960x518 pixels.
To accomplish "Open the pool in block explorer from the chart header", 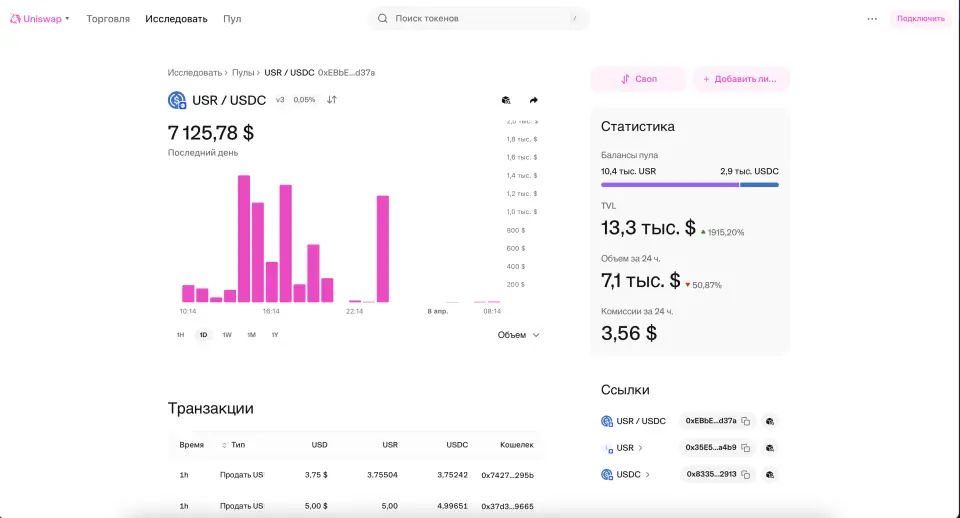I will (506, 100).
